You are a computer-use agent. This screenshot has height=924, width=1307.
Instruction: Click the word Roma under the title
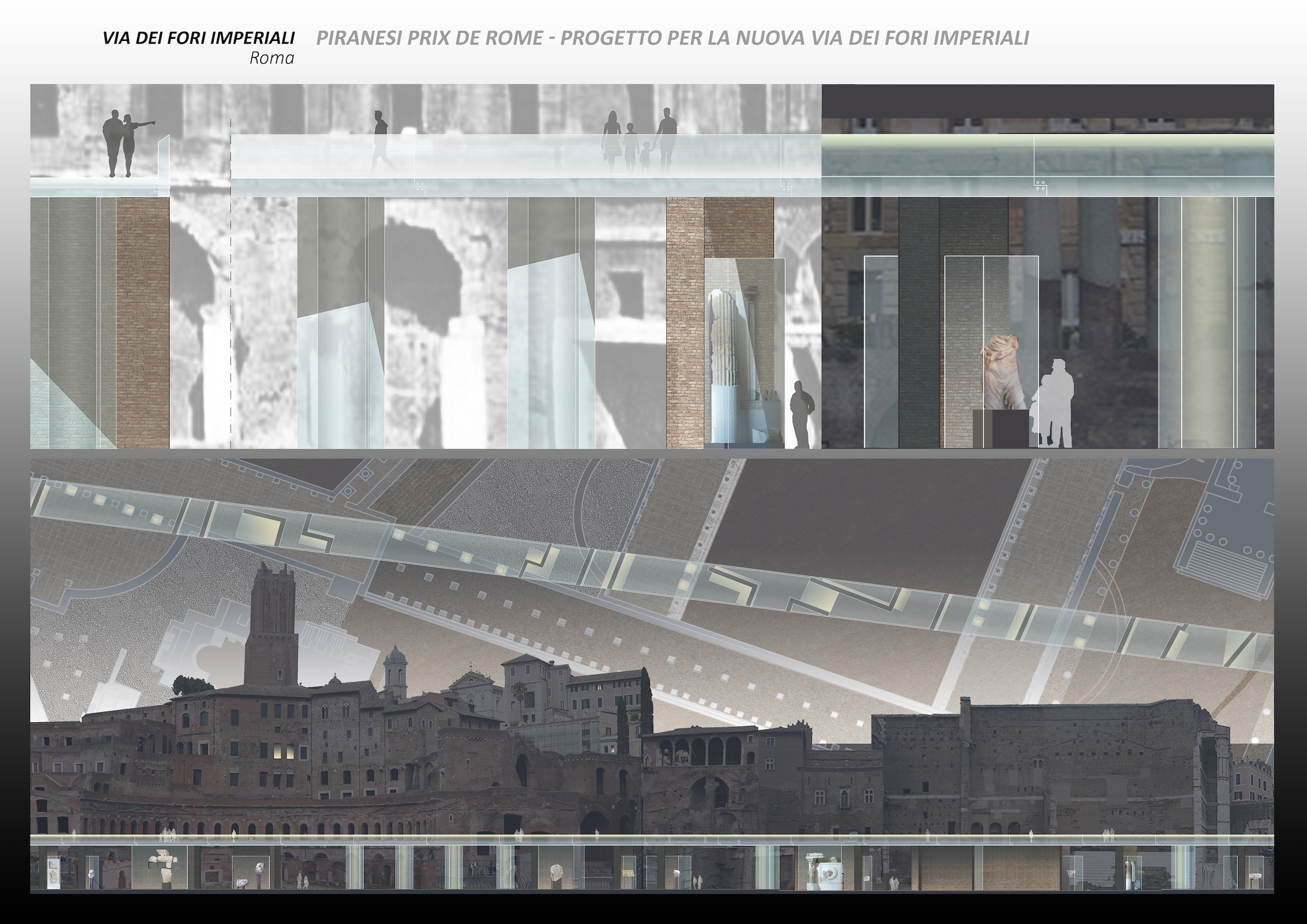271,58
